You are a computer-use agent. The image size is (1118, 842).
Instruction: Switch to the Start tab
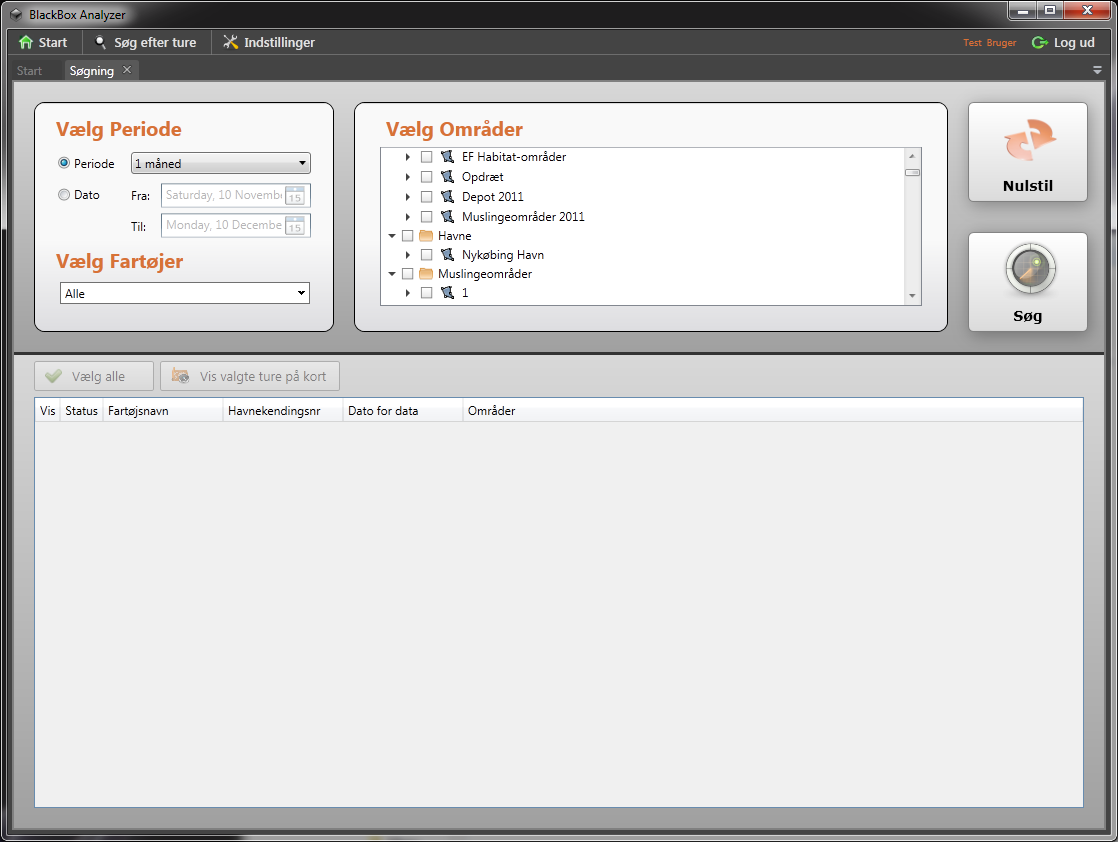click(29, 71)
